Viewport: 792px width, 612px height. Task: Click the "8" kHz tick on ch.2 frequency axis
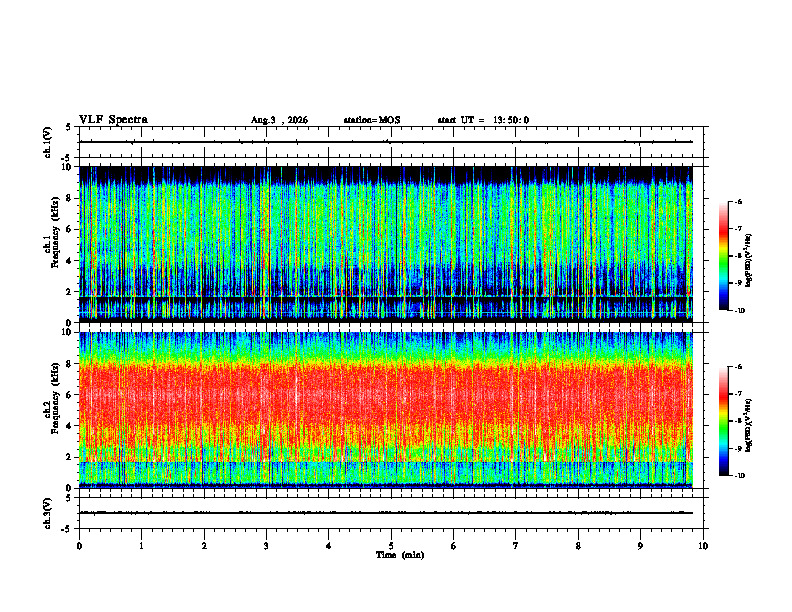69,364
